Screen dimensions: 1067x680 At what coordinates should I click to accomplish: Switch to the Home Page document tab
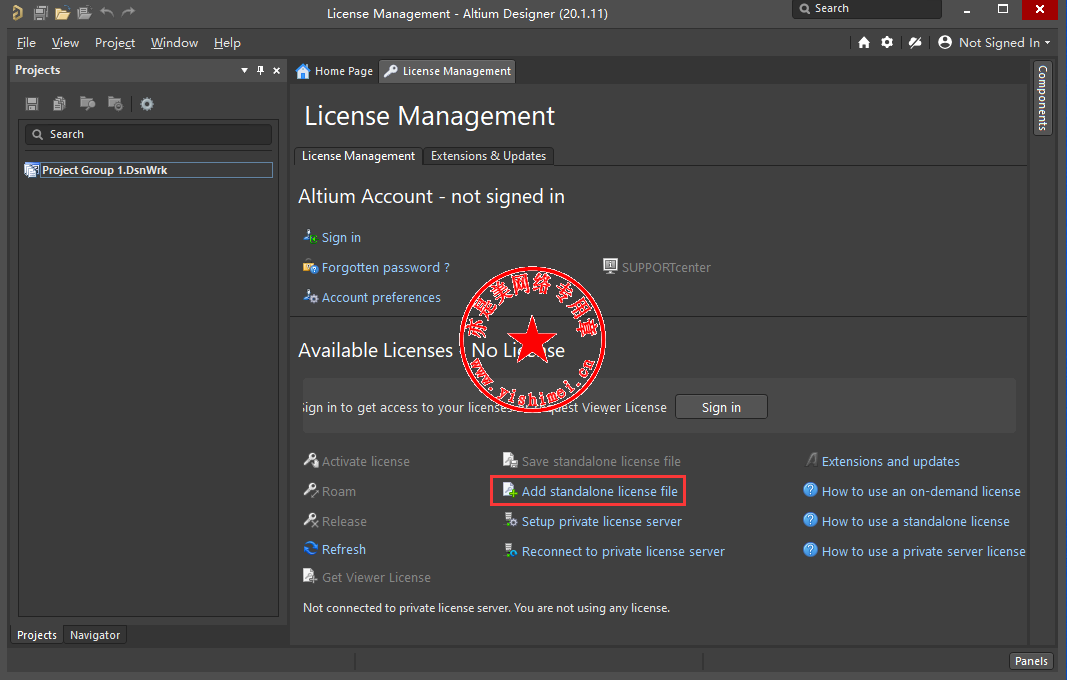pos(335,71)
